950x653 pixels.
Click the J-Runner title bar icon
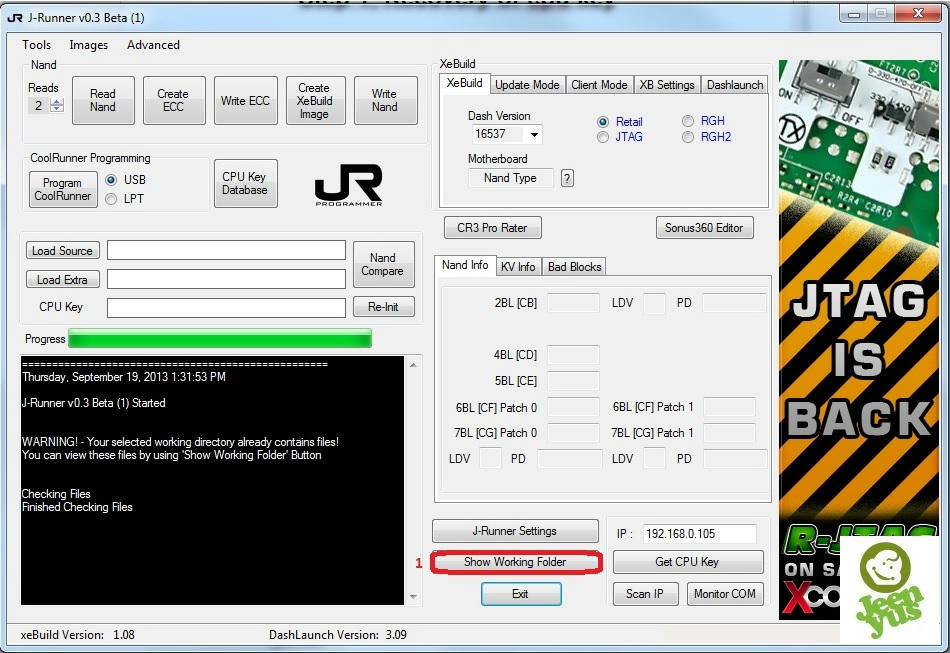pos(14,17)
